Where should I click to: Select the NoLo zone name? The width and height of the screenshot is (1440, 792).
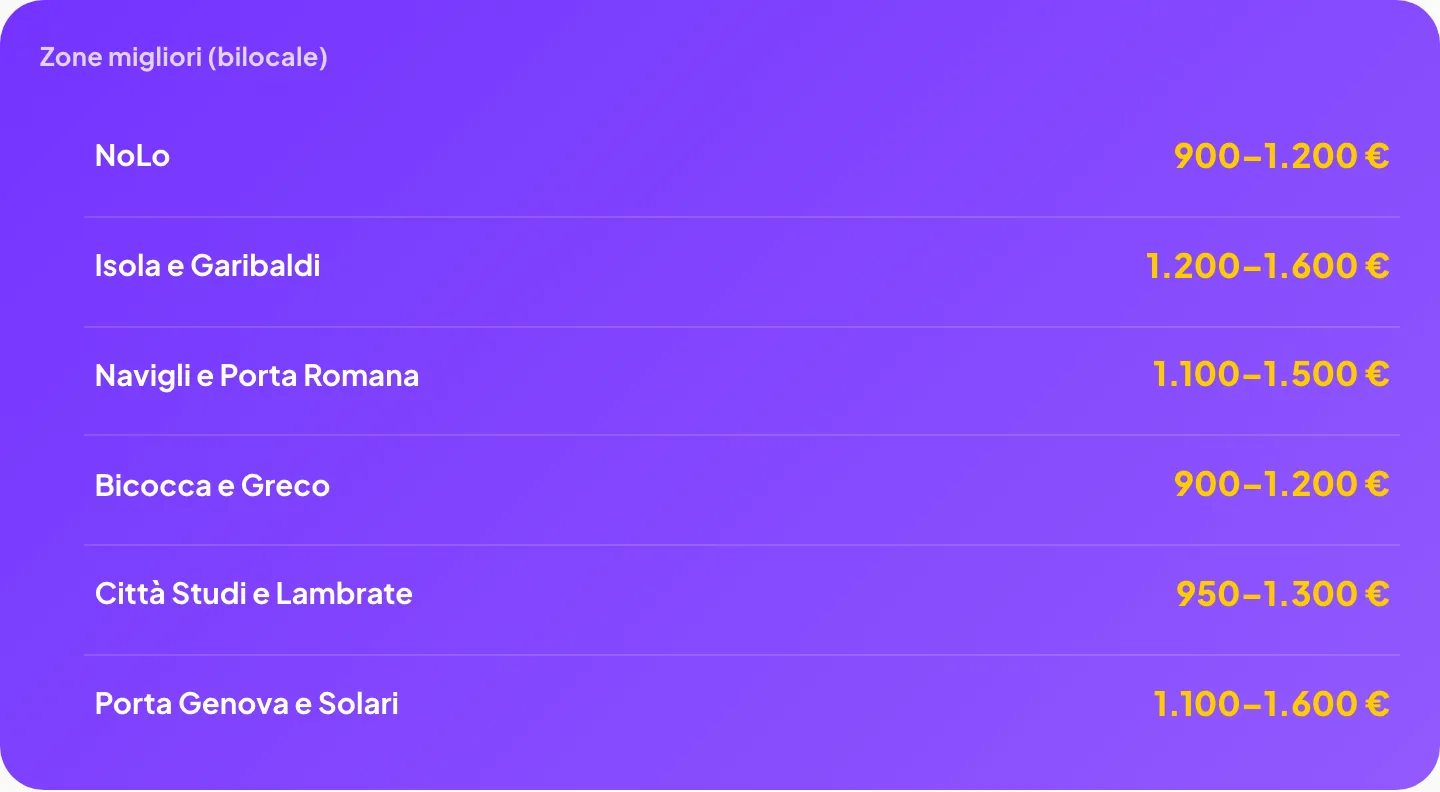(132, 155)
